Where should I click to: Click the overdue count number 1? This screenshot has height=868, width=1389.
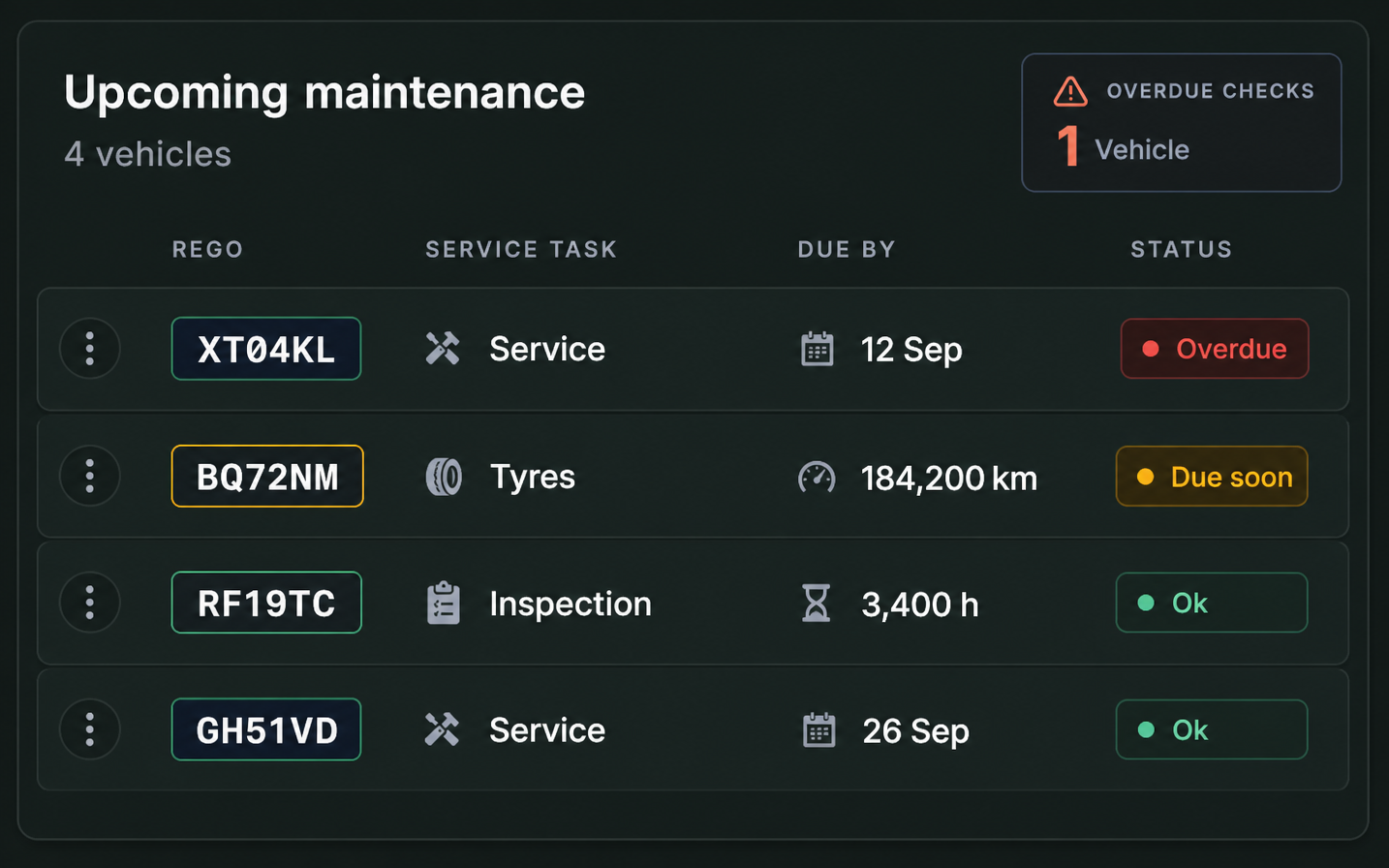tap(1068, 147)
